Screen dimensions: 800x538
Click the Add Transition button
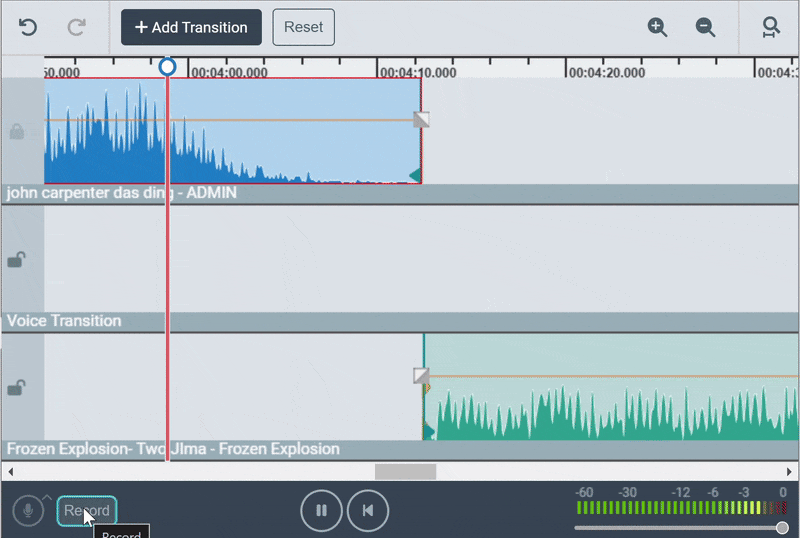[x=191, y=27]
